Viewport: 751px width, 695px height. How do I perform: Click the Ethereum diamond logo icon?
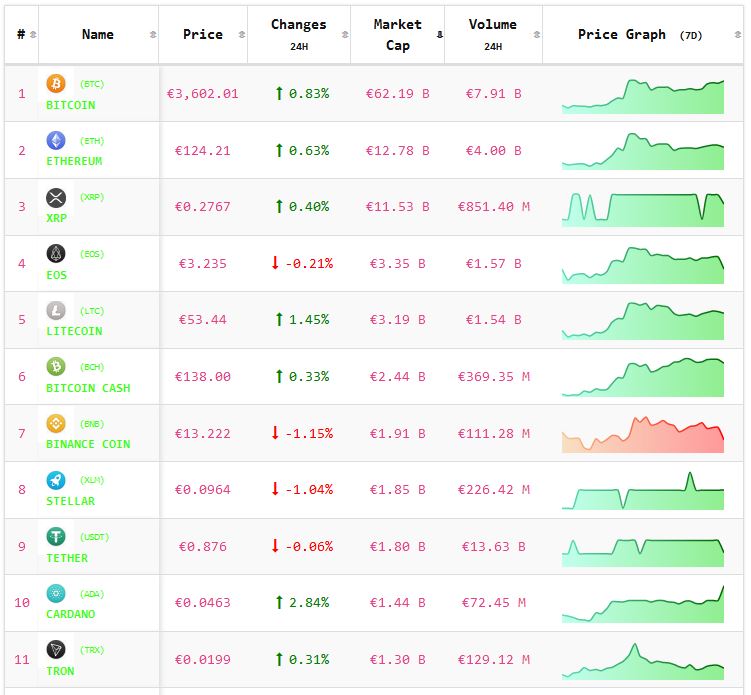56,141
